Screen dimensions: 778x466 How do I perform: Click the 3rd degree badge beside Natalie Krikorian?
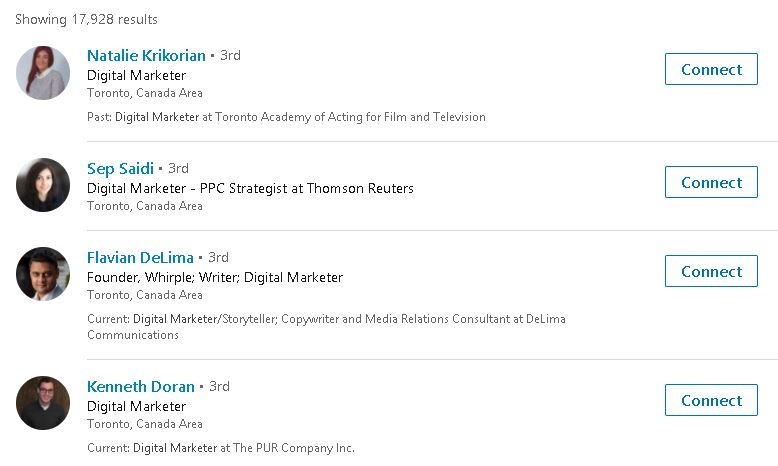pos(230,56)
